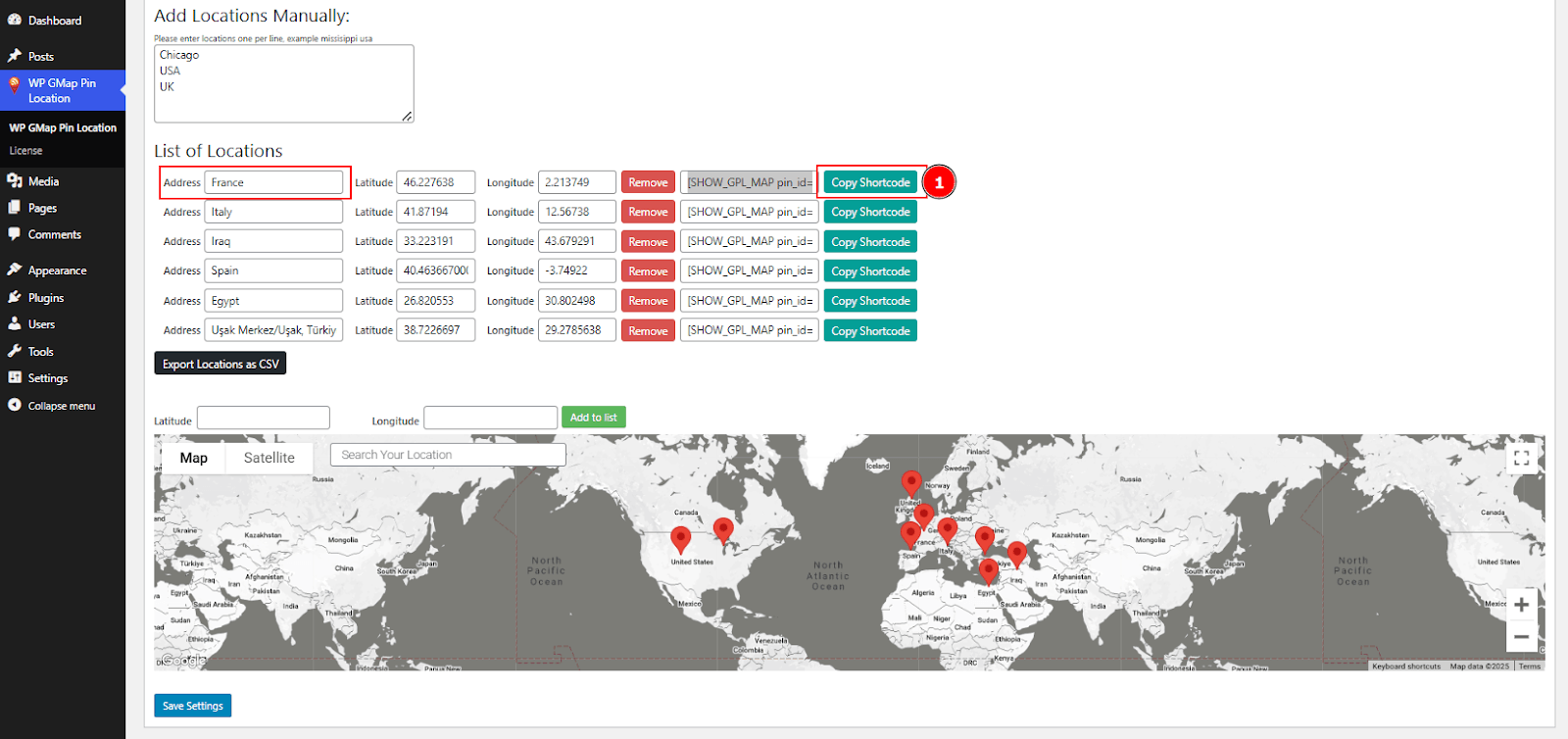The height and width of the screenshot is (739, 1568).
Task: Click the map pin over the United States
Action: 680,539
